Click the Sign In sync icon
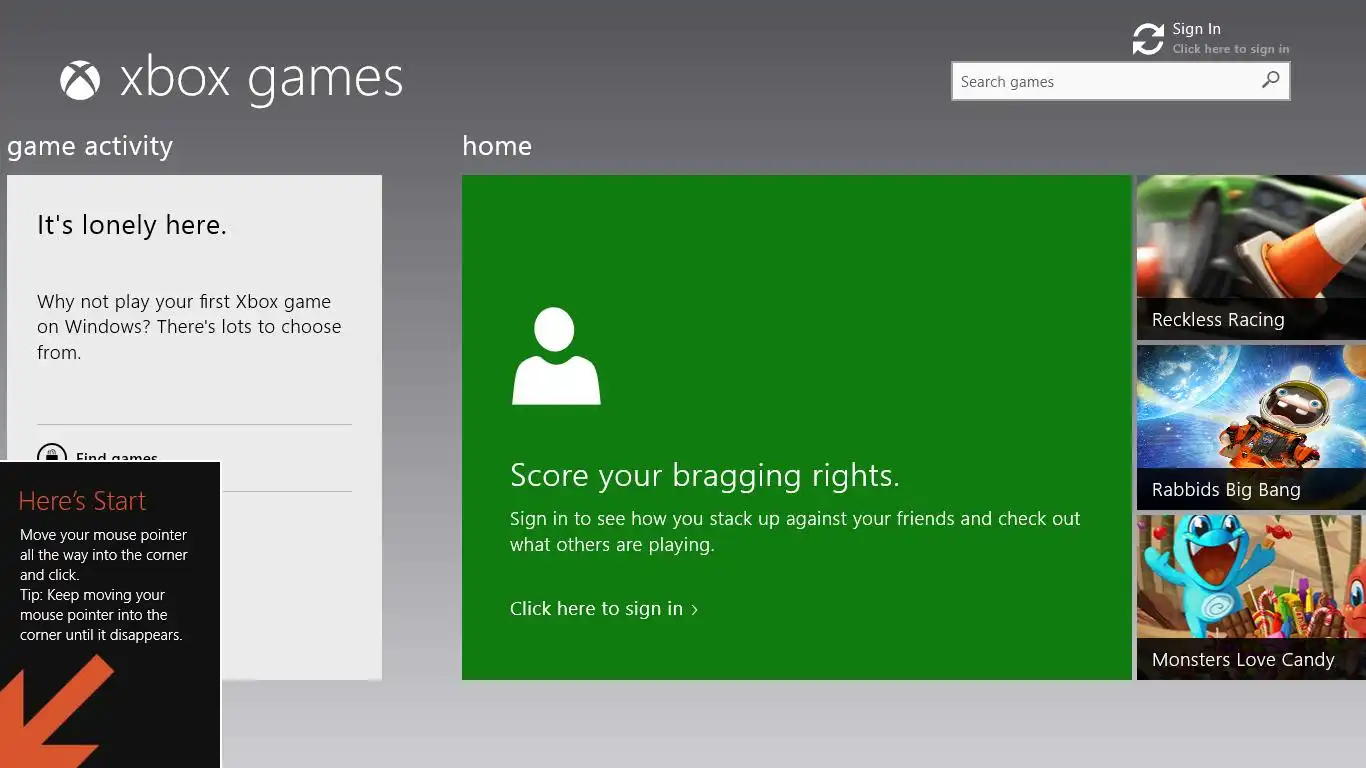This screenshot has width=1366, height=768. tap(1148, 39)
